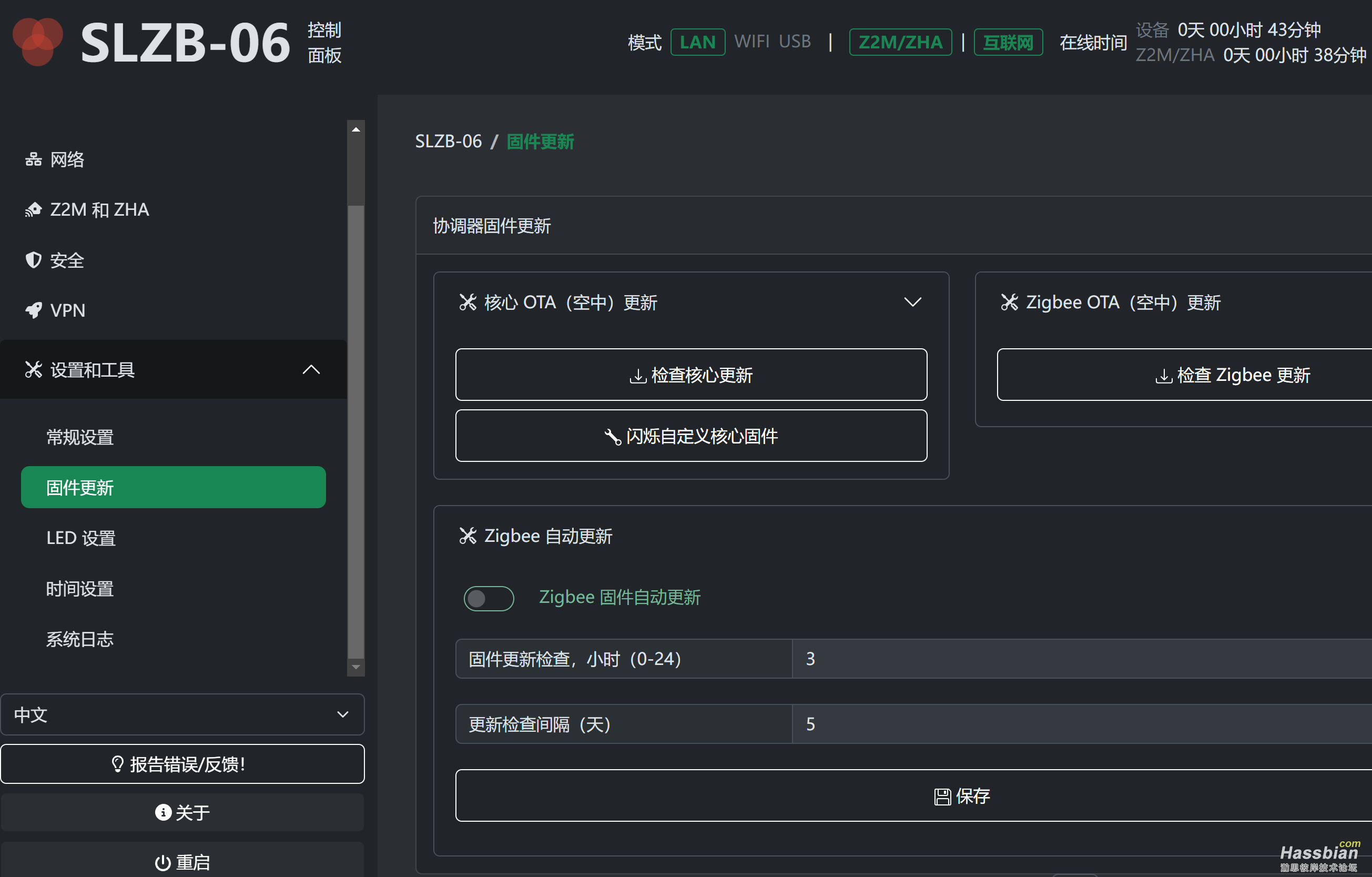Click the 报告错误/反馈! button

[x=182, y=764]
